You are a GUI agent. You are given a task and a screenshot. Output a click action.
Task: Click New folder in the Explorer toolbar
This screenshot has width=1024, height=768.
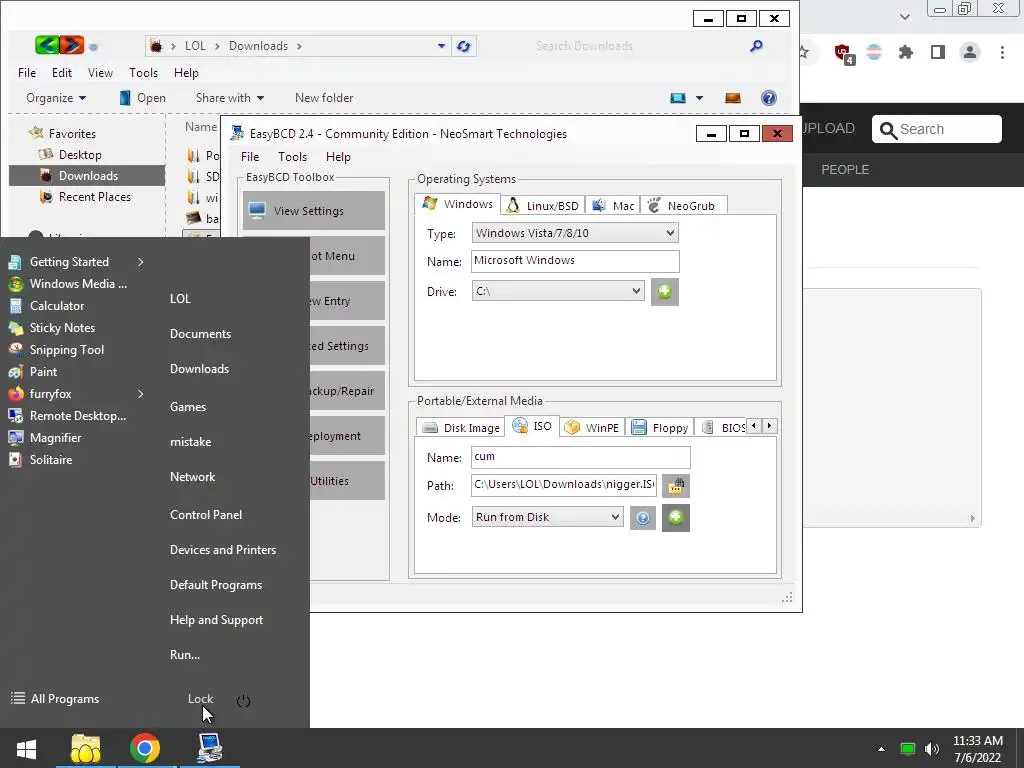point(324,98)
